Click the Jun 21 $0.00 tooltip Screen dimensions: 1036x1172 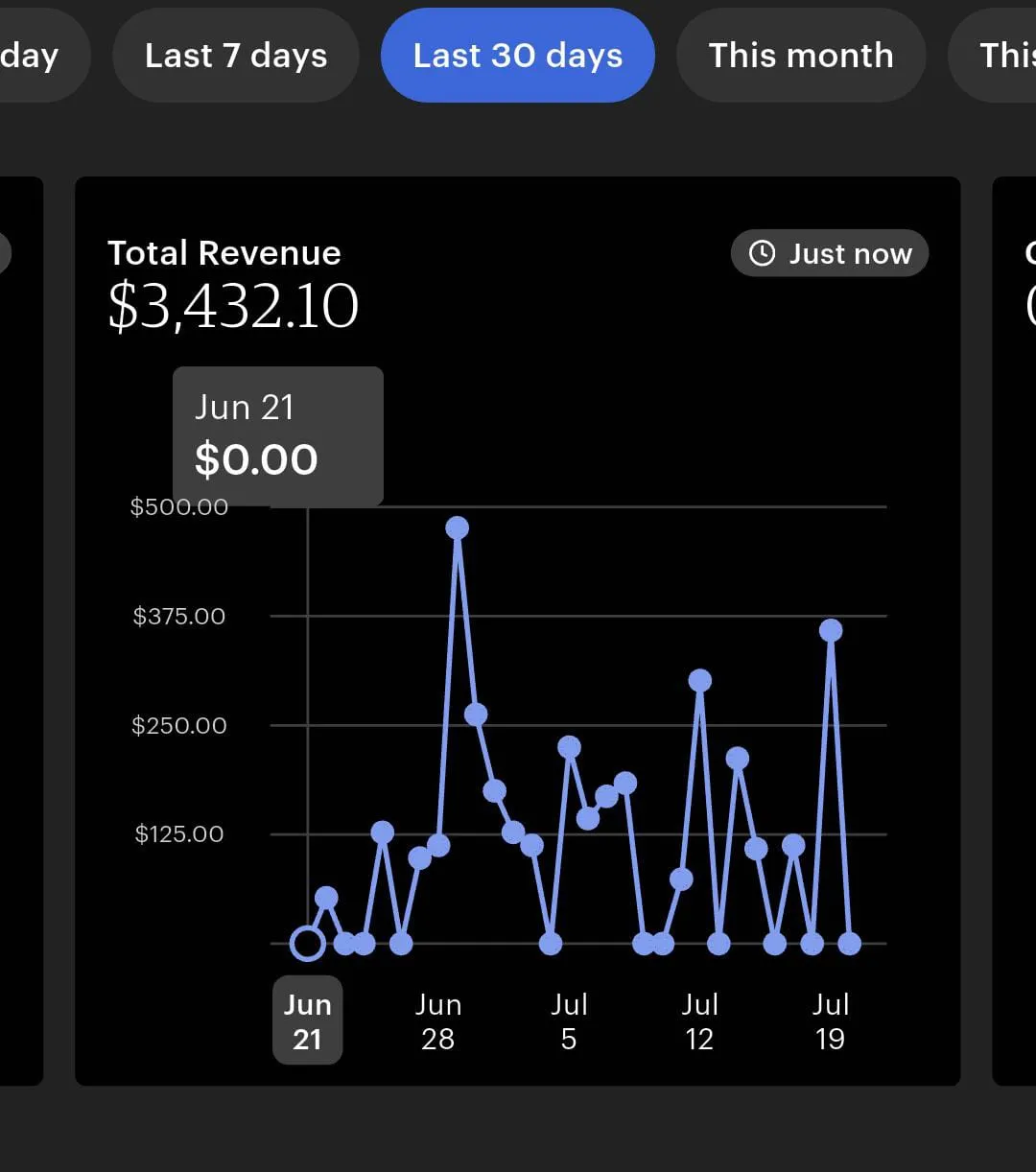(277, 435)
